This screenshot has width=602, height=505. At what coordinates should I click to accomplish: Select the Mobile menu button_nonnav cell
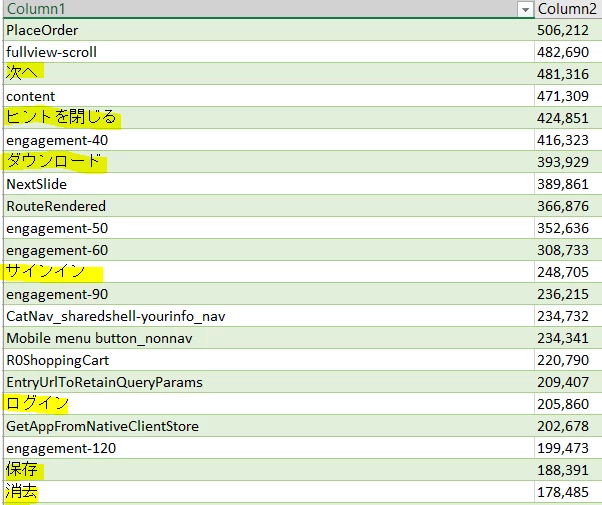coord(269,338)
